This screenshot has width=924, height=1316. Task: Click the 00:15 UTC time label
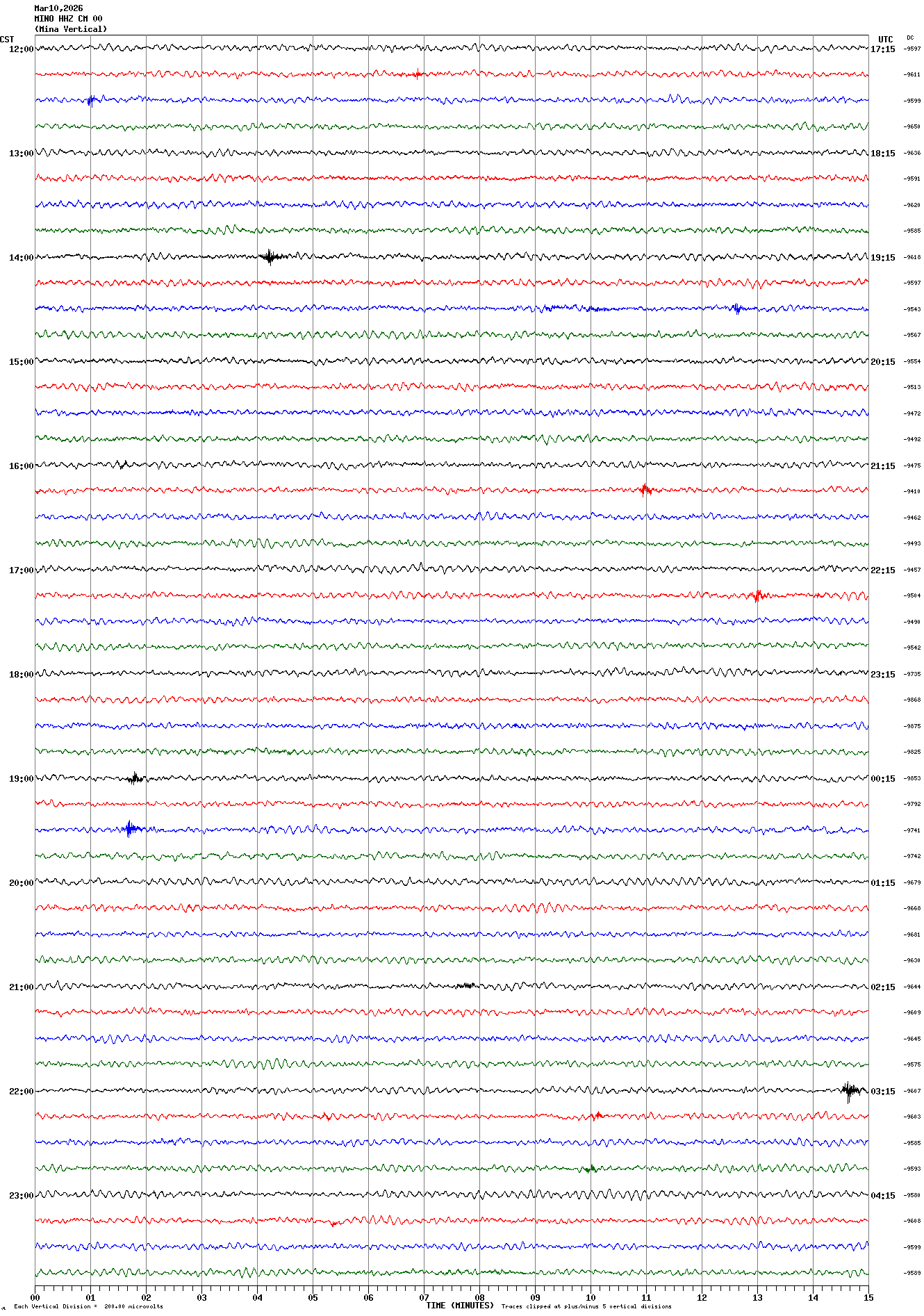[x=882, y=779]
